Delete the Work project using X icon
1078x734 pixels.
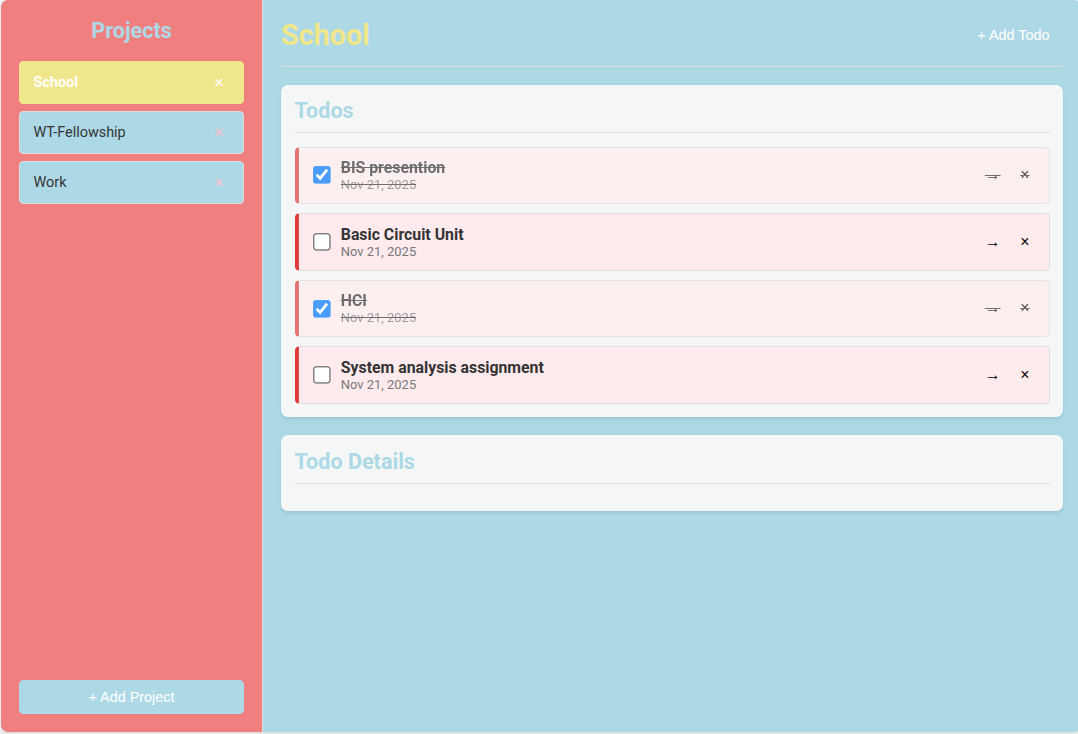[x=219, y=183]
